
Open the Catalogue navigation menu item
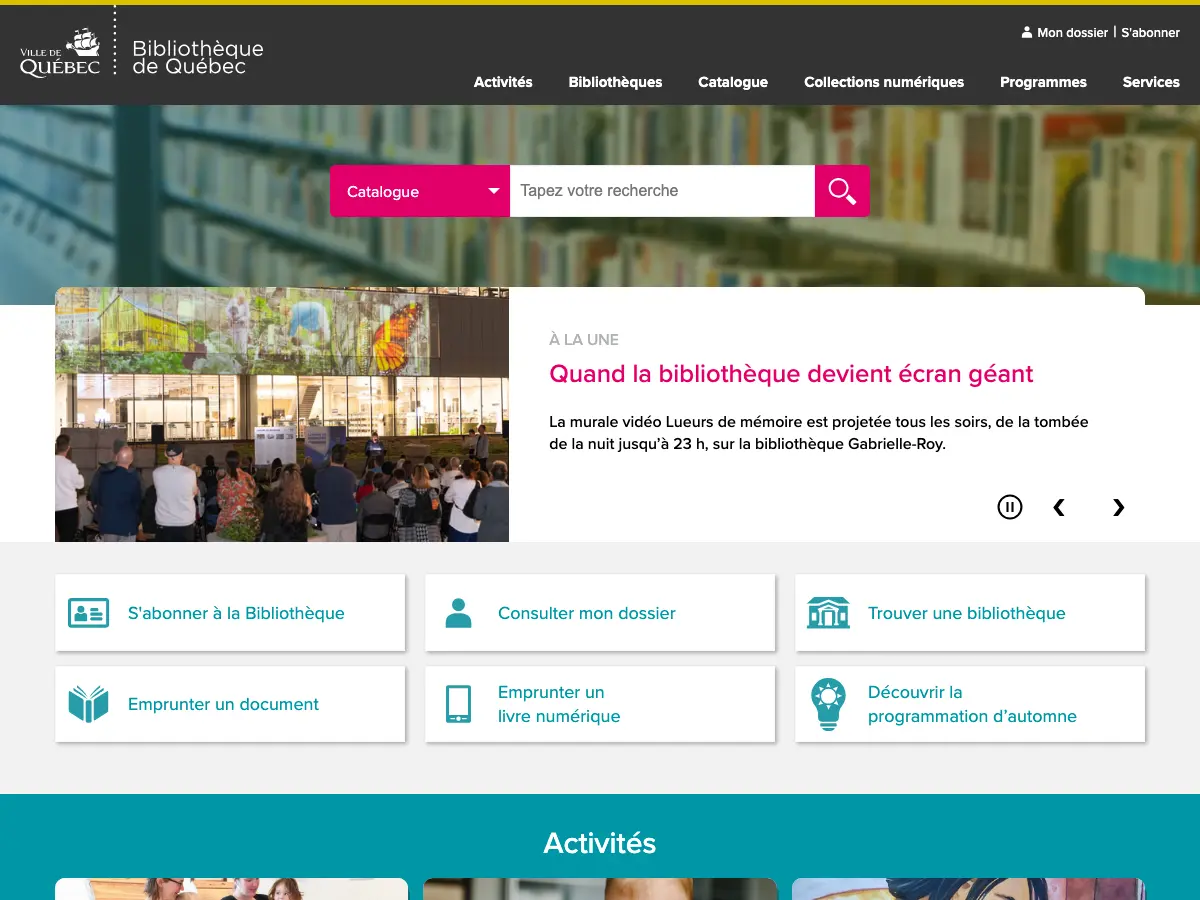tap(733, 82)
